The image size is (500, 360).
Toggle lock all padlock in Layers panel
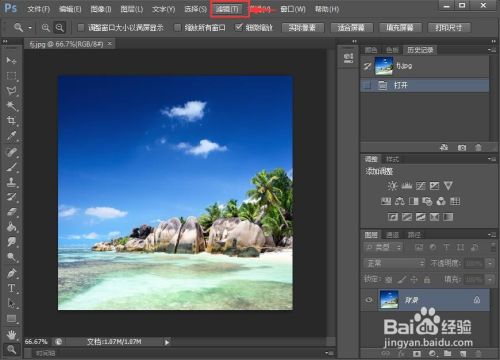[x=427, y=280]
